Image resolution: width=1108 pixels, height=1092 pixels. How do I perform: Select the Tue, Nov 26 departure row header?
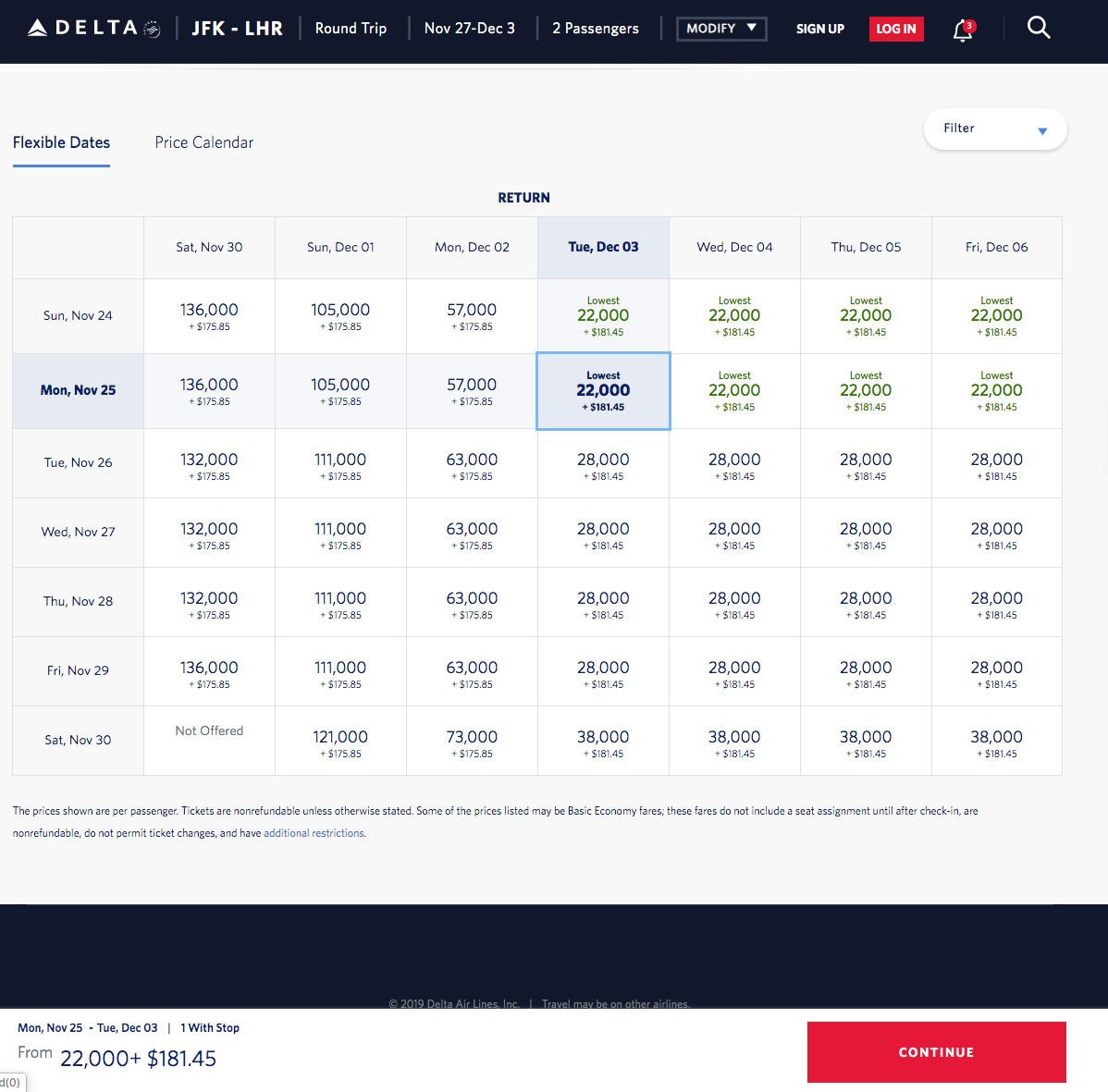78,462
